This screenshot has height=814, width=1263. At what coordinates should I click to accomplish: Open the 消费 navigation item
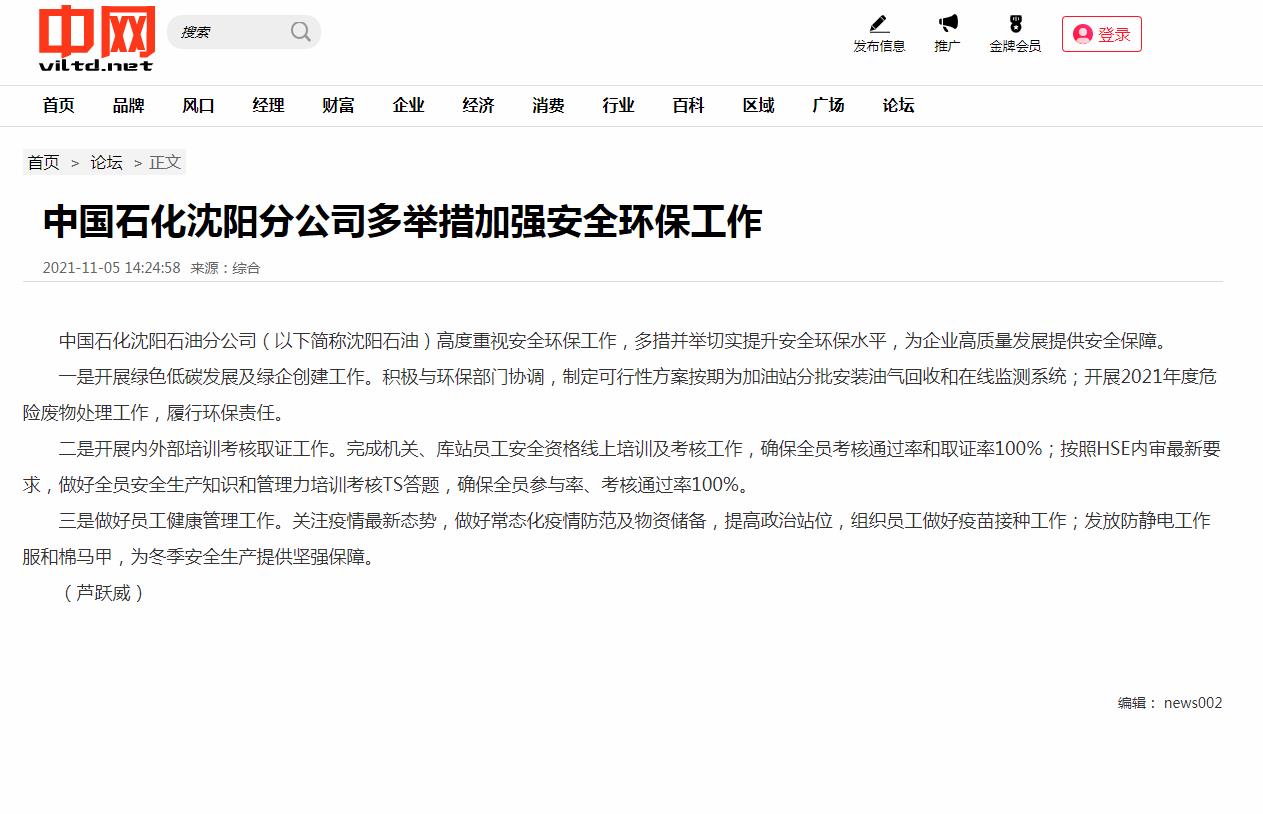click(549, 105)
